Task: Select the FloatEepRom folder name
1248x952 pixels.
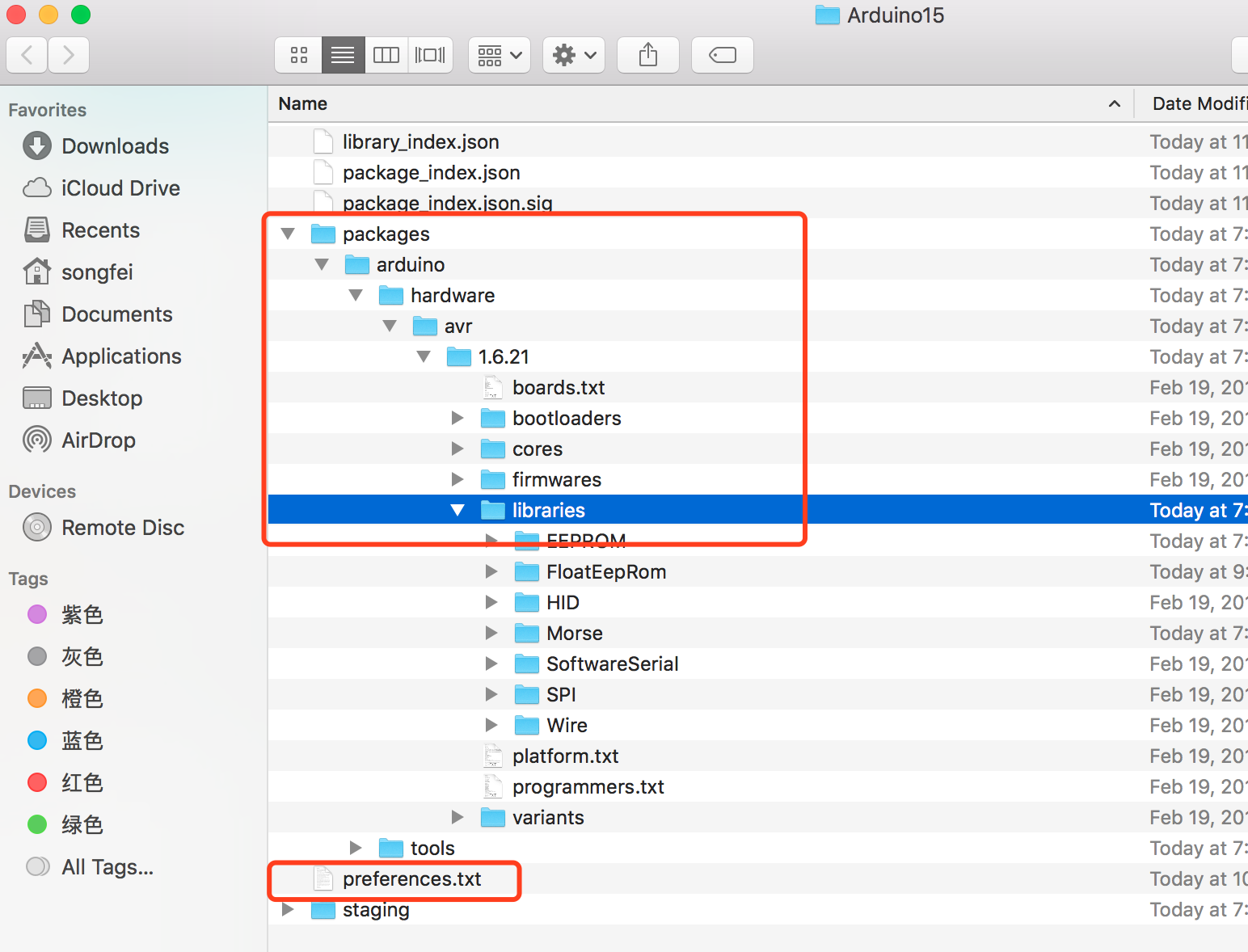Action: [x=606, y=571]
